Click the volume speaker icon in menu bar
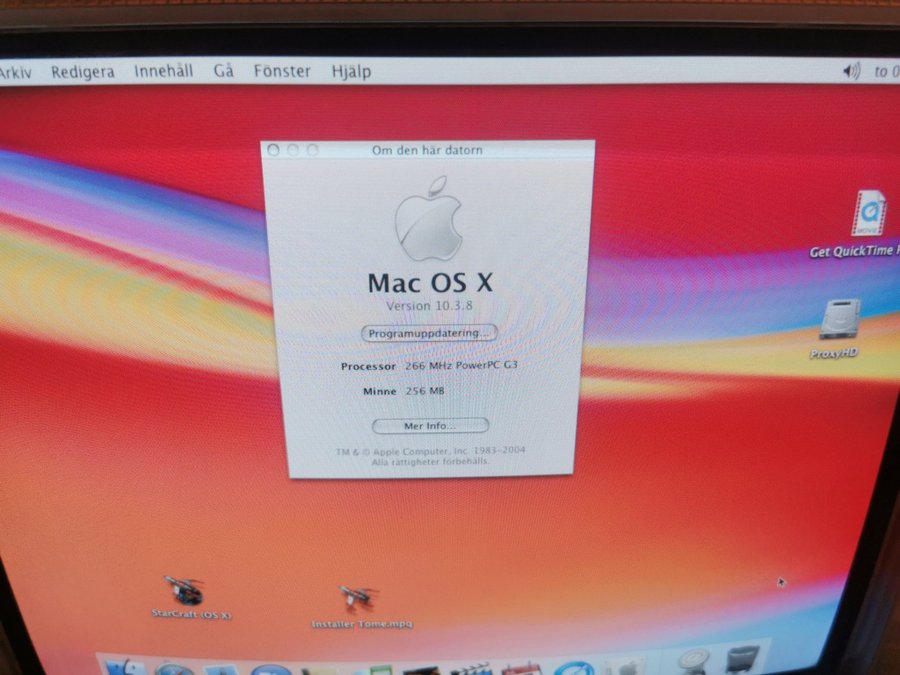 point(851,71)
